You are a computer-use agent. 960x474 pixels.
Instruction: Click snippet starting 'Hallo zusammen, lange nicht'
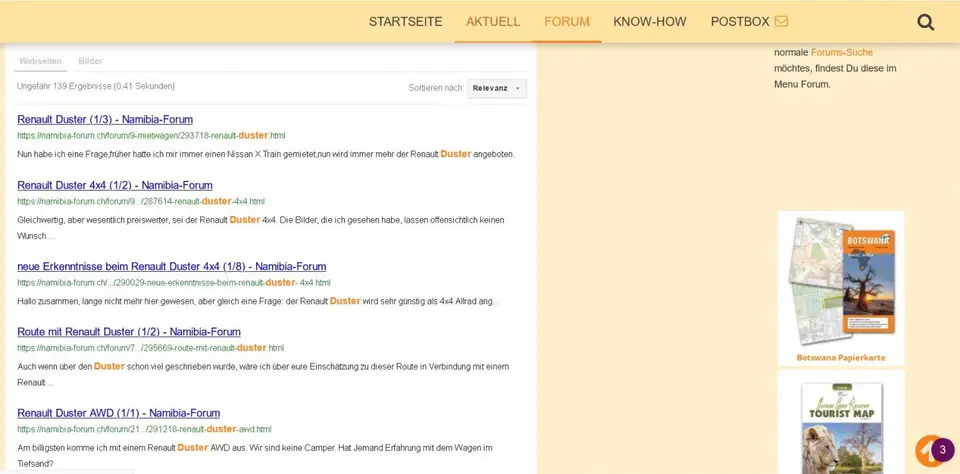click(258, 301)
